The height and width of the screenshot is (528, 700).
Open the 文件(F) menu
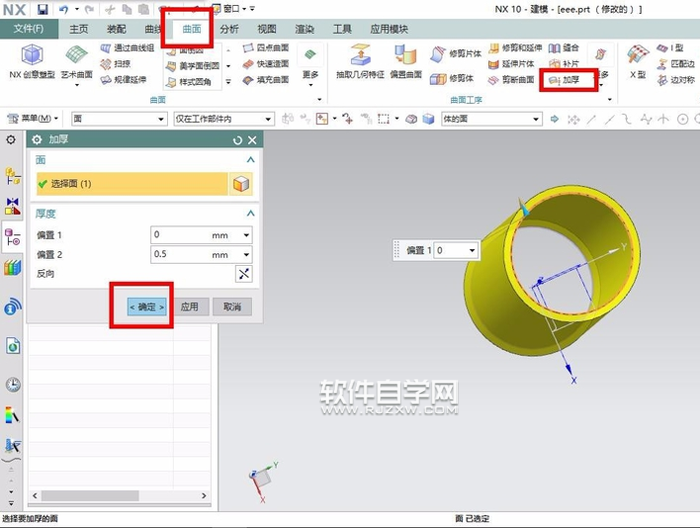click(x=29, y=29)
